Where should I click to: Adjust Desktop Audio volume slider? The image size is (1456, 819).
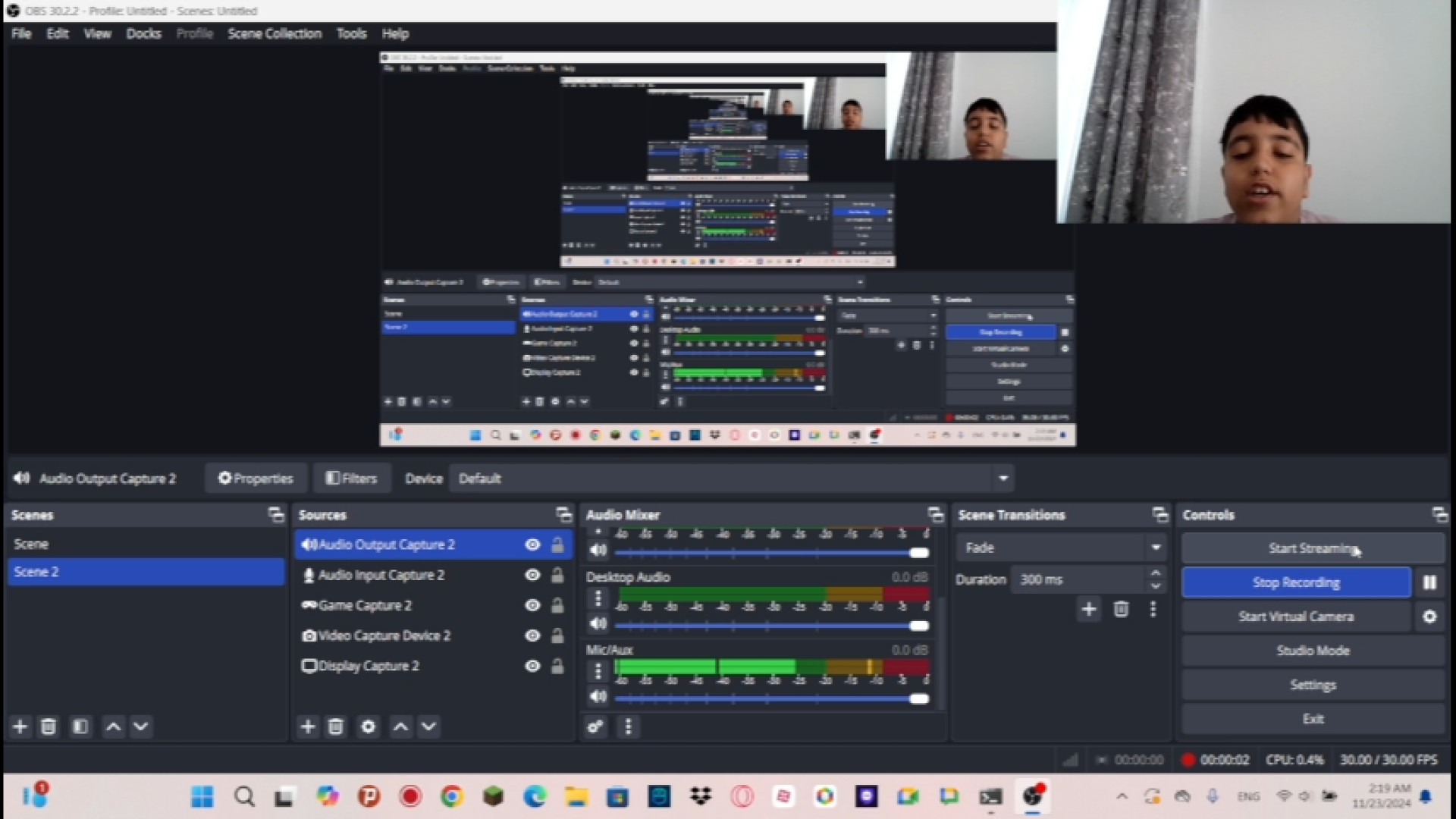pos(772,626)
